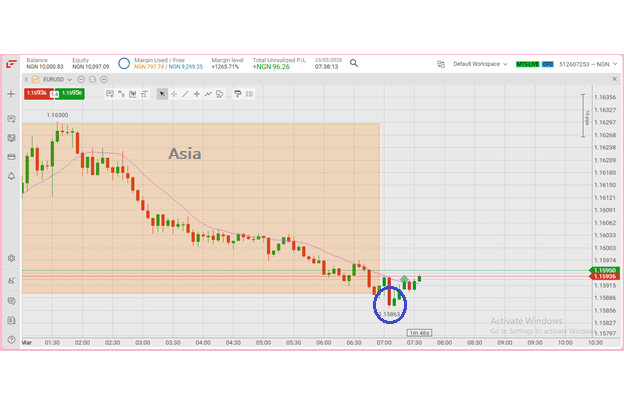624x417 pixels.
Task: Open the alerts bell icon in sidebar
Action: pos(11,176)
